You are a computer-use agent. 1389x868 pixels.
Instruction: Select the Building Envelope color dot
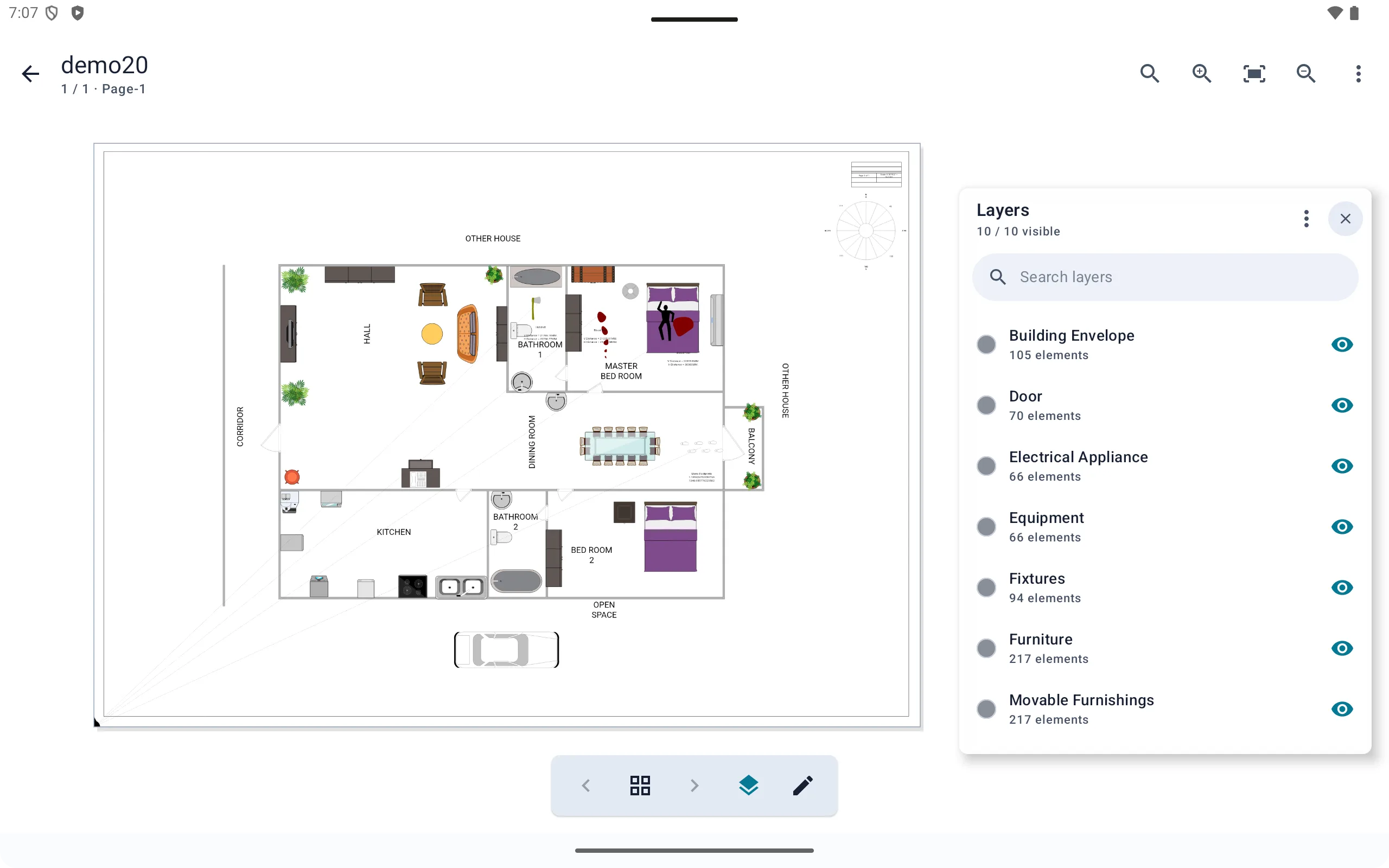[x=986, y=344]
